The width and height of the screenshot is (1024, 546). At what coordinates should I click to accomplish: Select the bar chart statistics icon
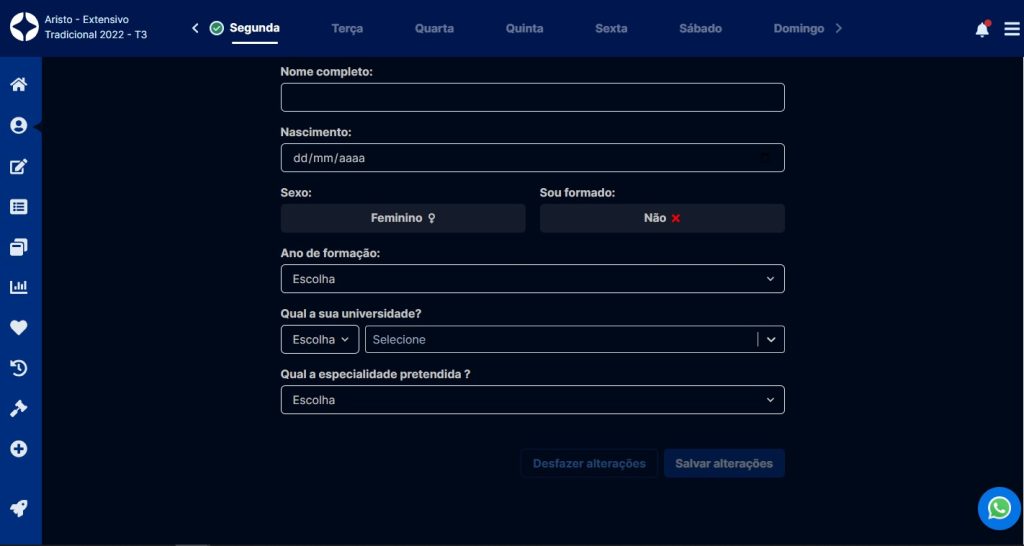pos(18,287)
